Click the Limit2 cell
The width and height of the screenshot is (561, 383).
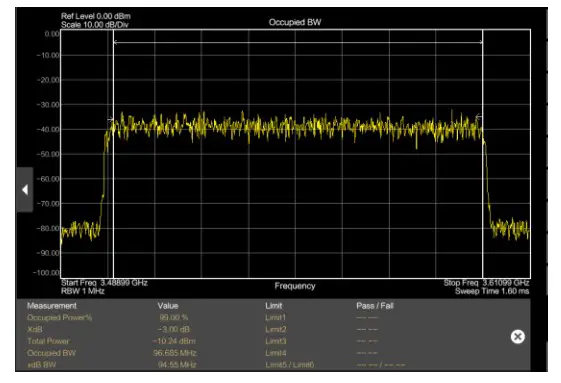coord(275,329)
